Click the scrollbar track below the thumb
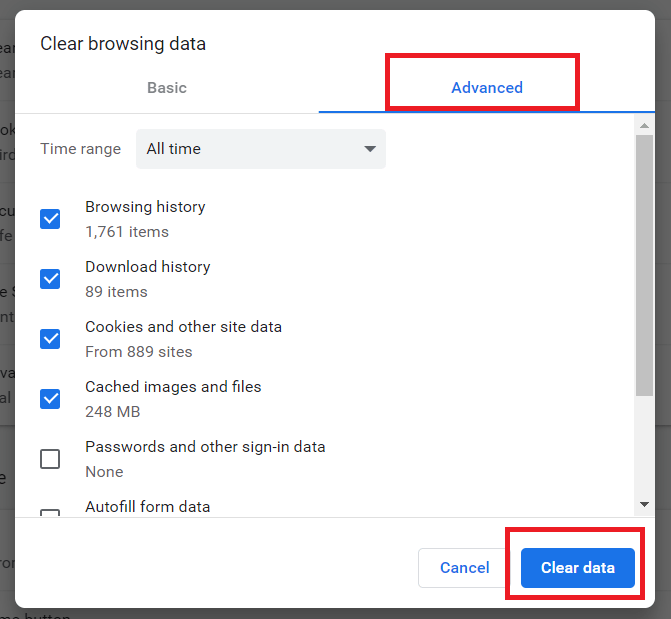The height and width of the screenshot is (619, 671). [644, 445]
